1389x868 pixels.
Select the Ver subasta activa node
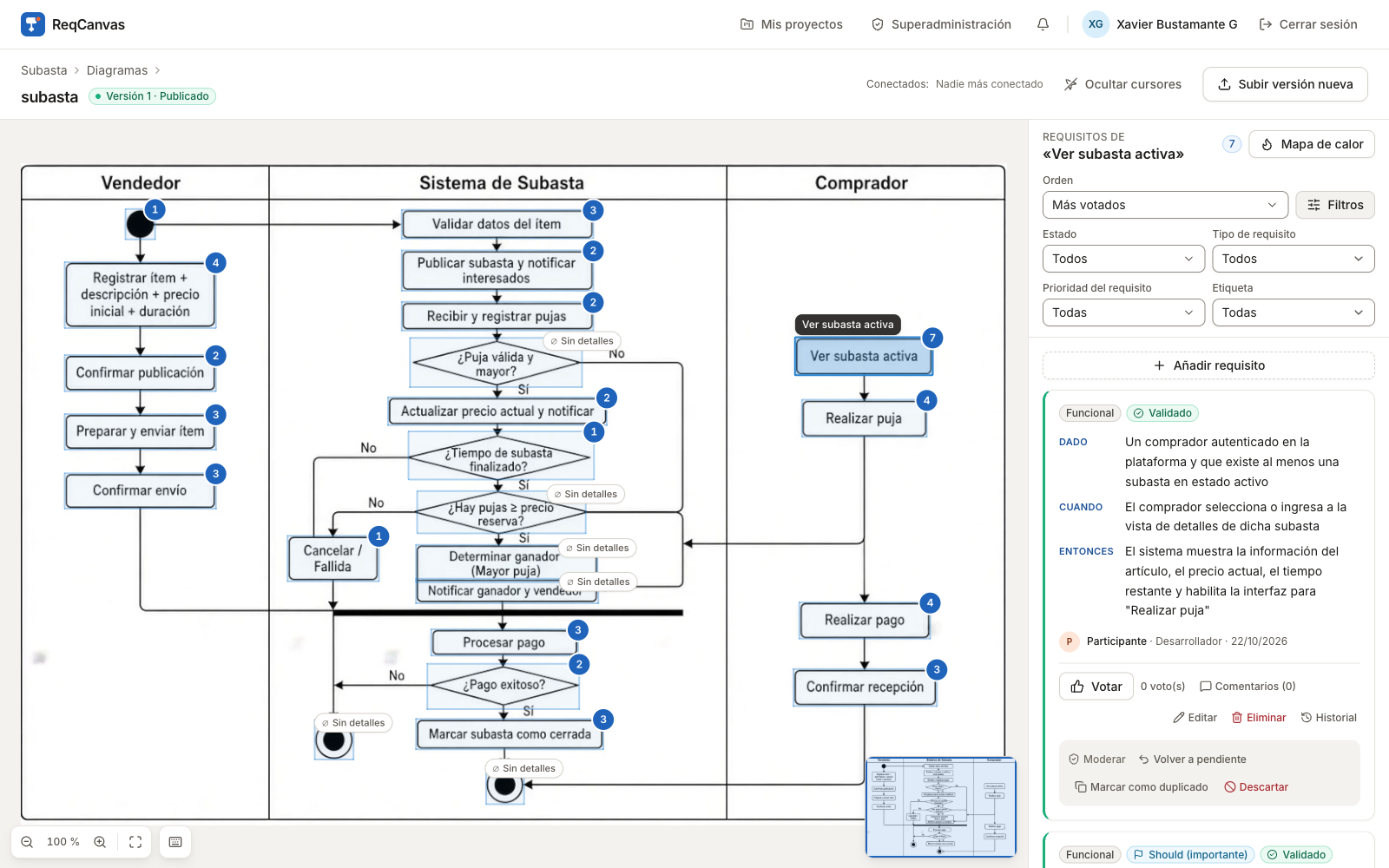864,357
